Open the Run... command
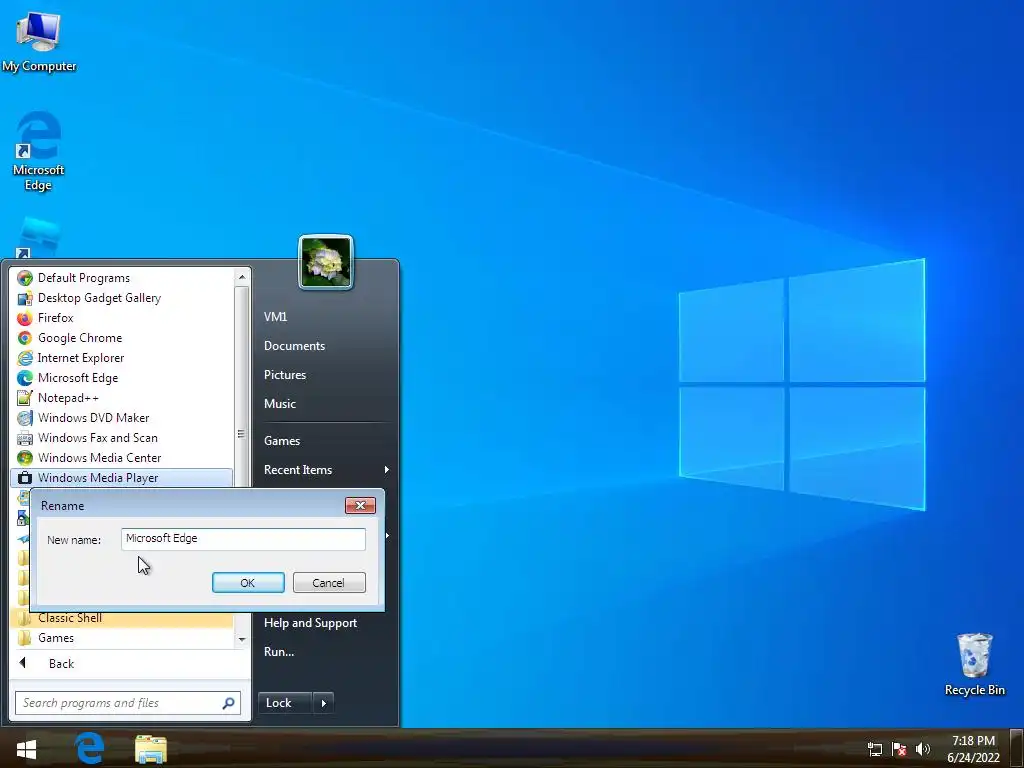The width and height of the screenshot is (1024, 768). point(279,652)
